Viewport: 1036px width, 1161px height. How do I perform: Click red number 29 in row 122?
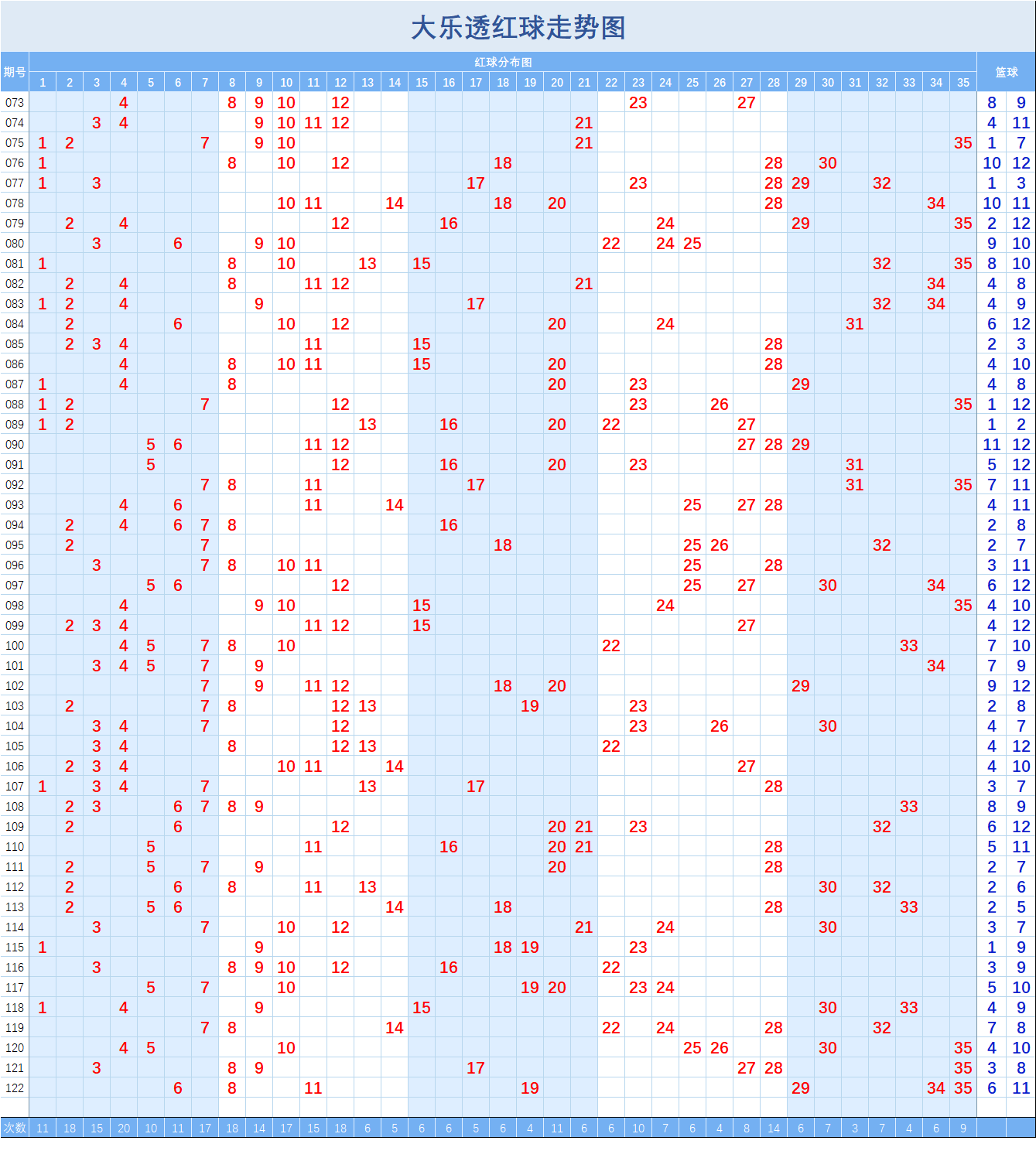pyautogui.click(x=801, y=1088)
